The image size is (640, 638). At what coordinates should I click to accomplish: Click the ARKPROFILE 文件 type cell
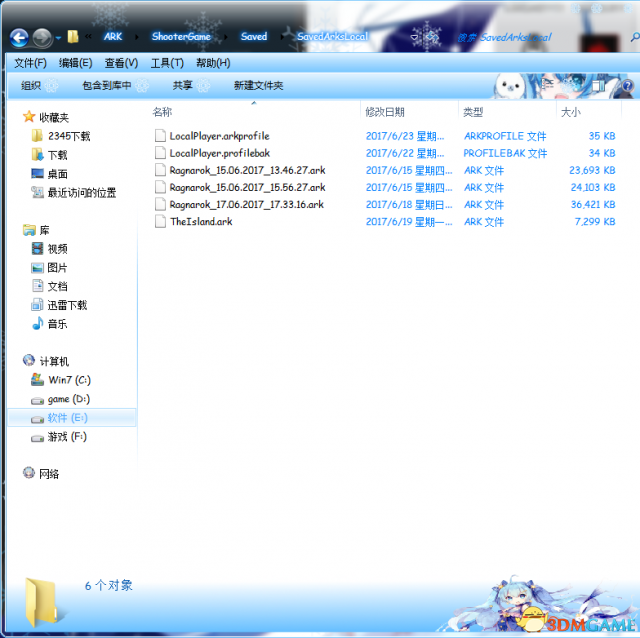[505, 136]
